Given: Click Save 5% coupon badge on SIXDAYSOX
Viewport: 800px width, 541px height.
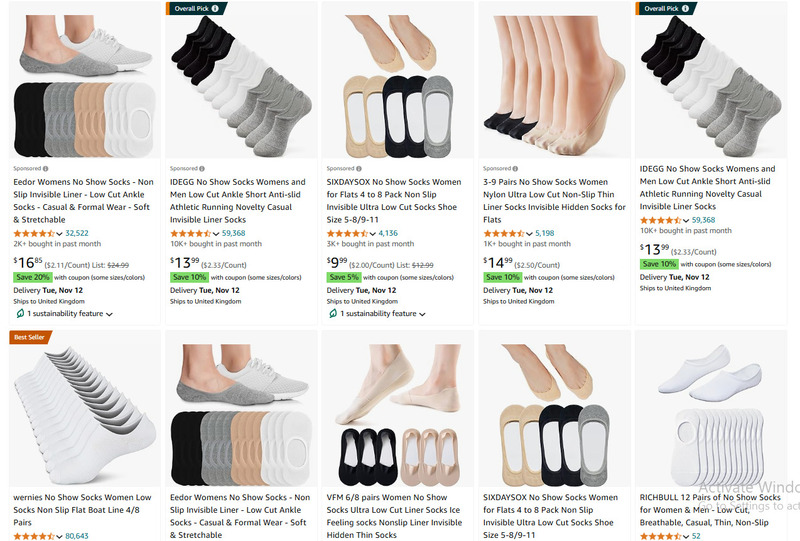Looking at the screenshot, I should (344, 277).
